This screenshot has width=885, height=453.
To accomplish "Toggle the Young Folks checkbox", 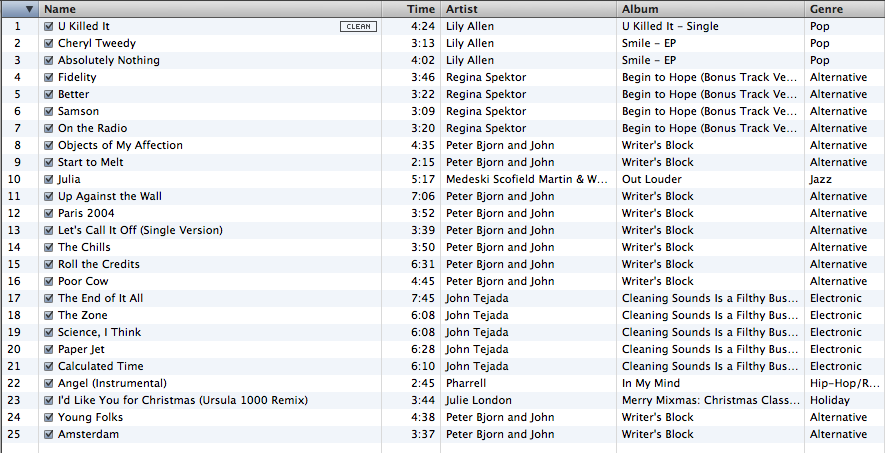I will pos(49,417).
